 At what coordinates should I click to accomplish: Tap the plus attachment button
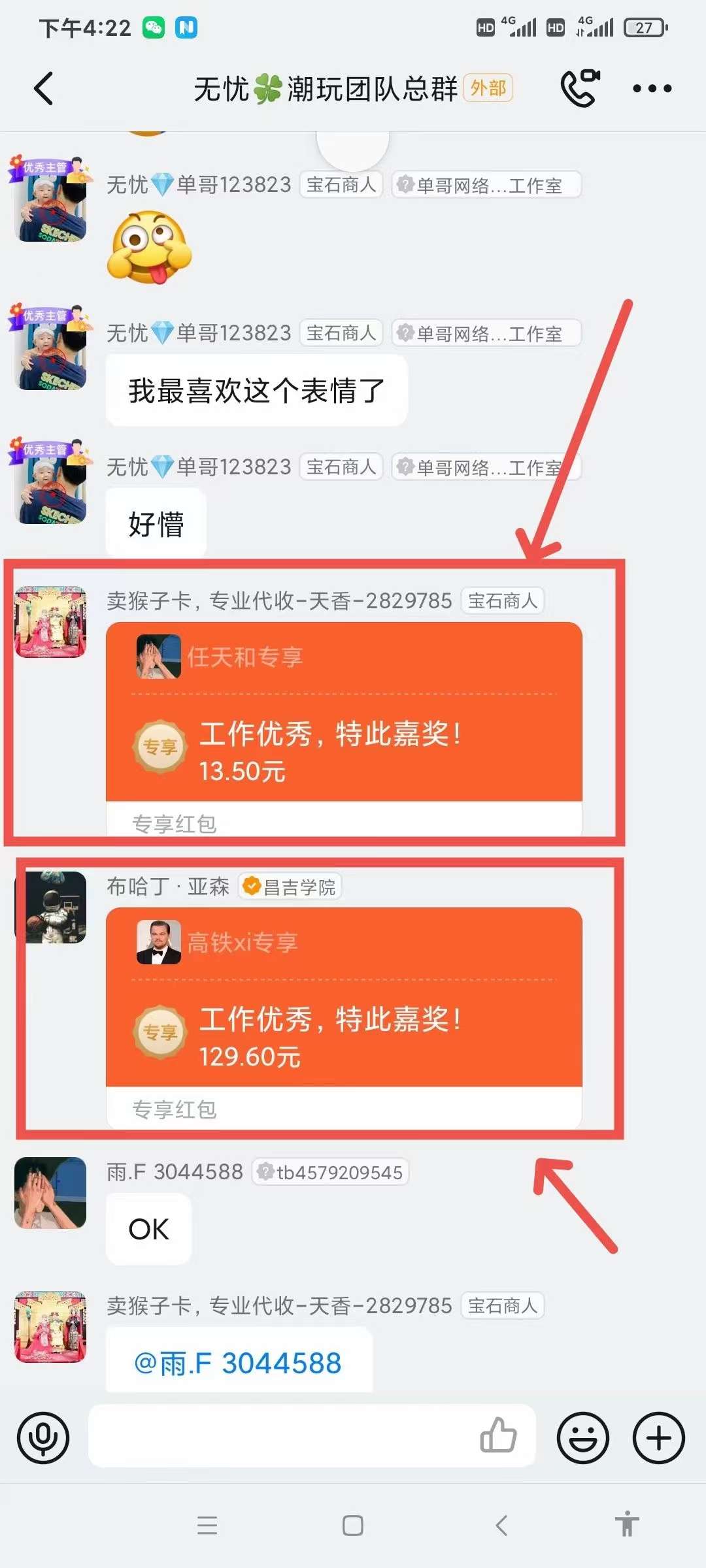tap(658, 1438)
